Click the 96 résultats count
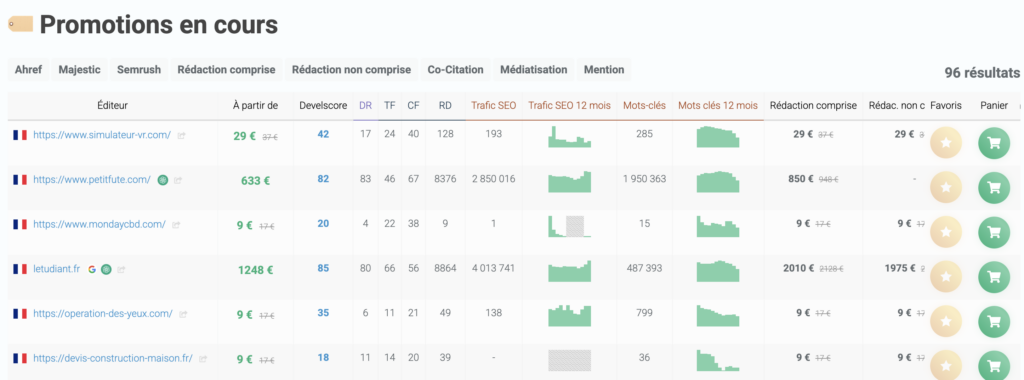1024x380 pixels. pos(982,72)
